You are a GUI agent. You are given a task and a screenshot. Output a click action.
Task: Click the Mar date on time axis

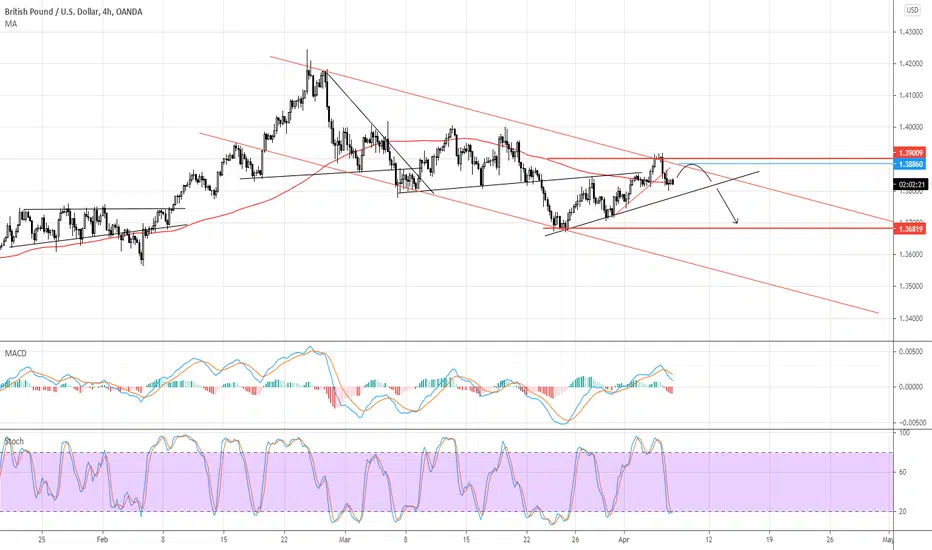tap(345, 540)
